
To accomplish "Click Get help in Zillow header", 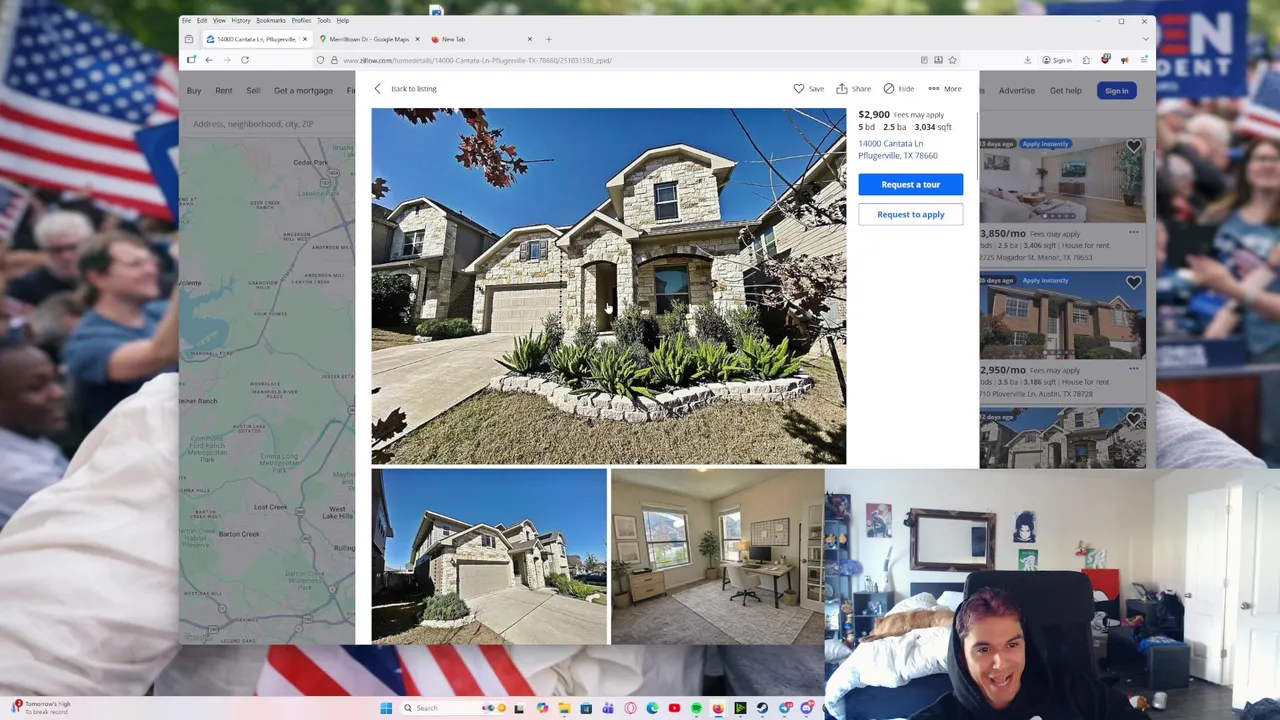I will 1065,91.
